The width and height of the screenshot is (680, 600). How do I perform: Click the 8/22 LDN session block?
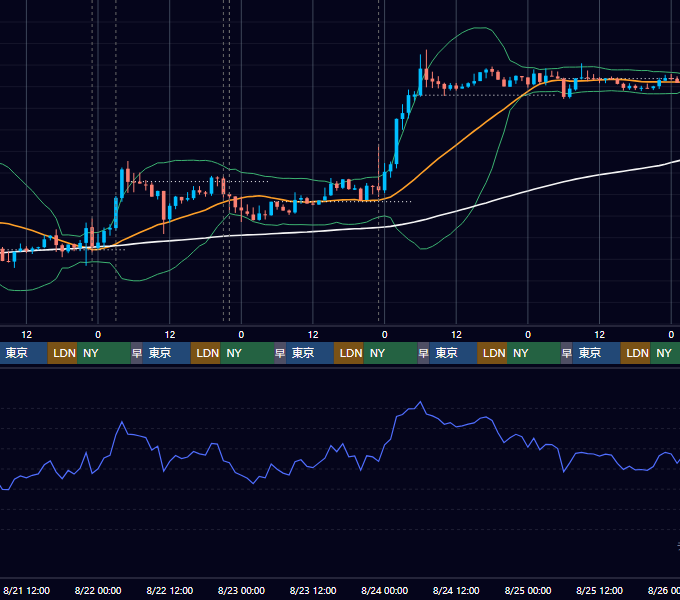(x=206, y=353)
